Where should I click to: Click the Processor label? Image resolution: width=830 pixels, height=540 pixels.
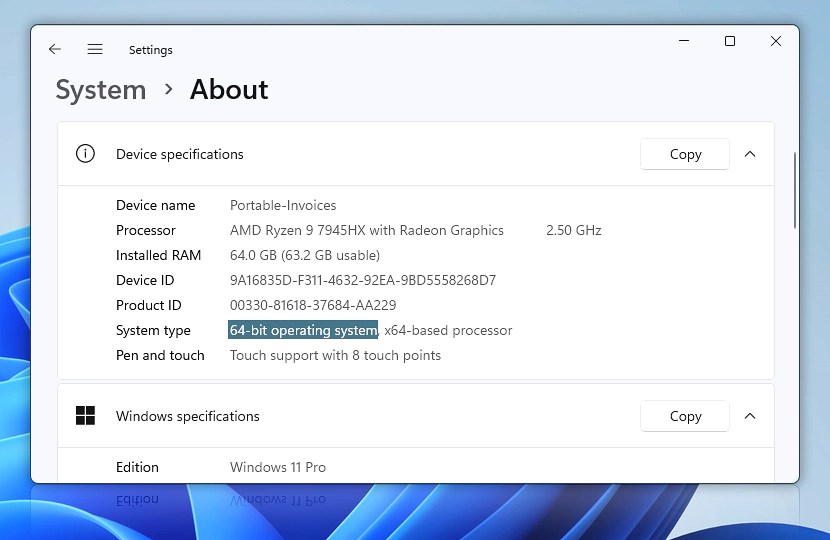146,230
